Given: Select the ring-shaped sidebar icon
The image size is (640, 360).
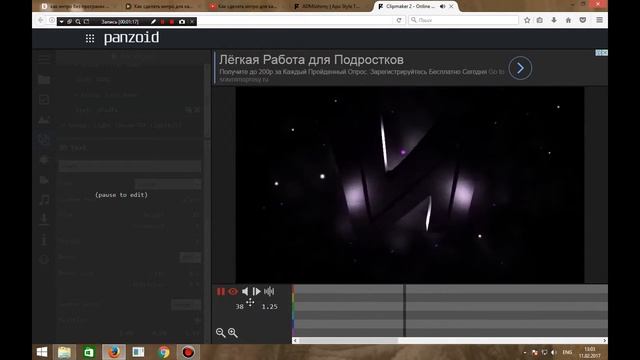Looking at the screenshot, I should pos(44,140).
